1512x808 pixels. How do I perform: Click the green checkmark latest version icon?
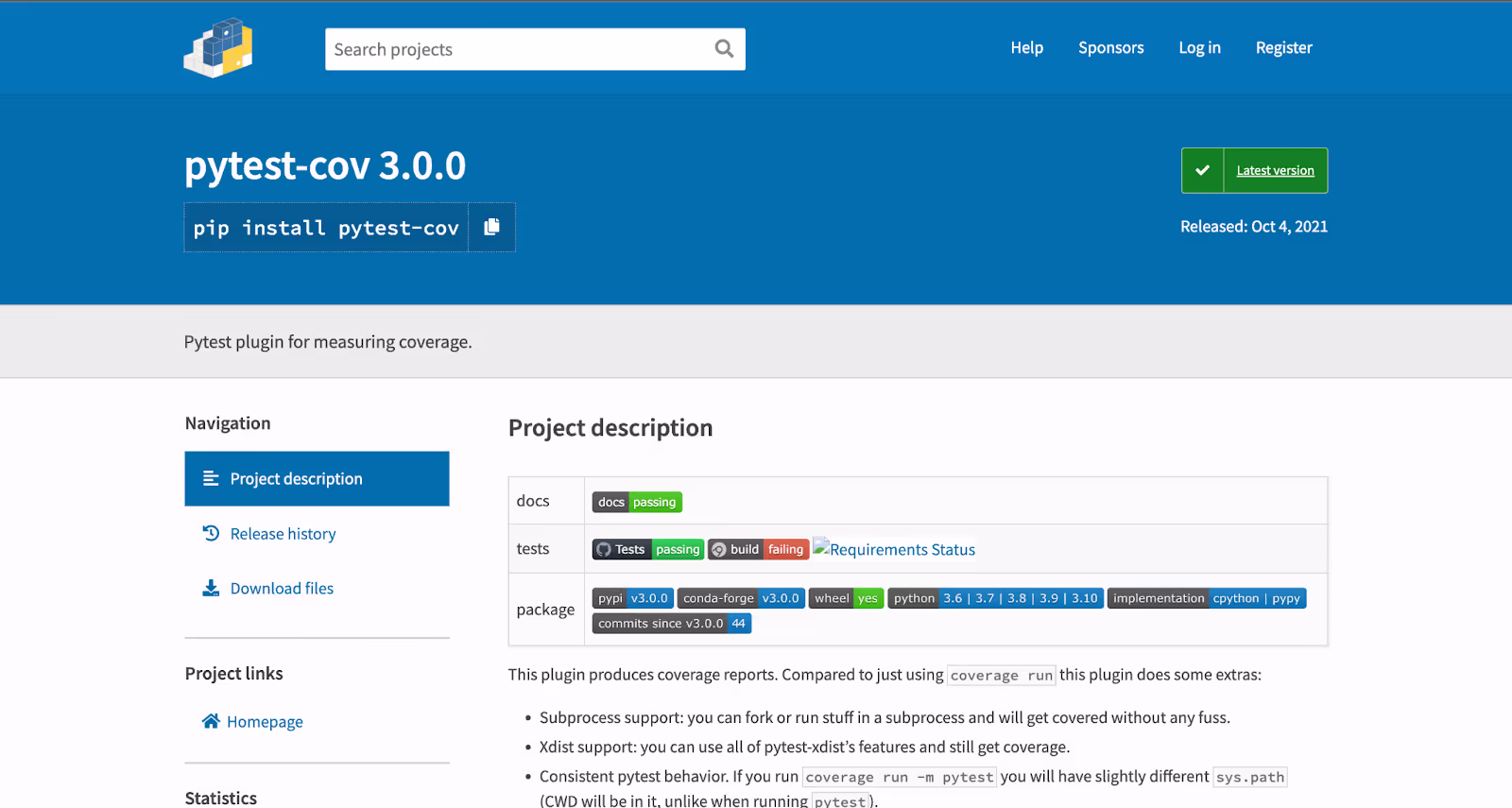tap(1202, 171)
